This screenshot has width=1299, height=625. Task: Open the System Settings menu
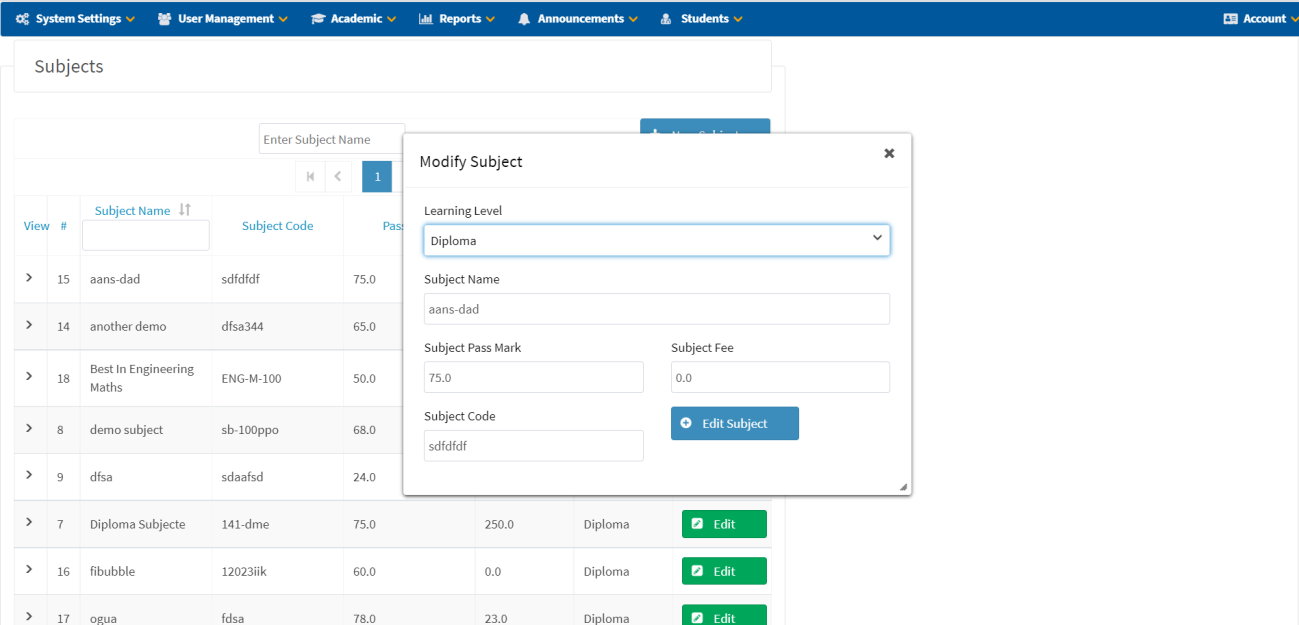coord(76,18)
